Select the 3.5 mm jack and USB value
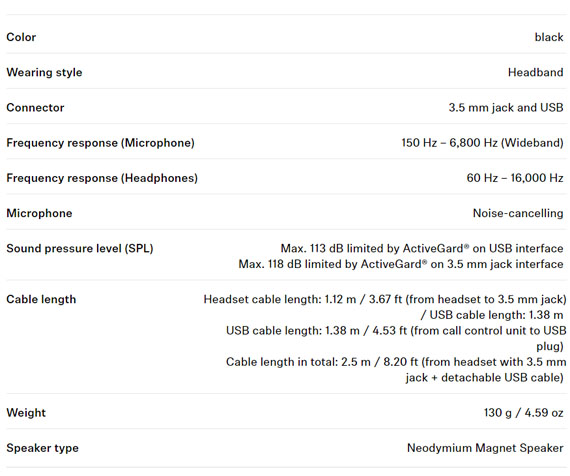Viewport: 570px width, 476px height. point(506,108)
